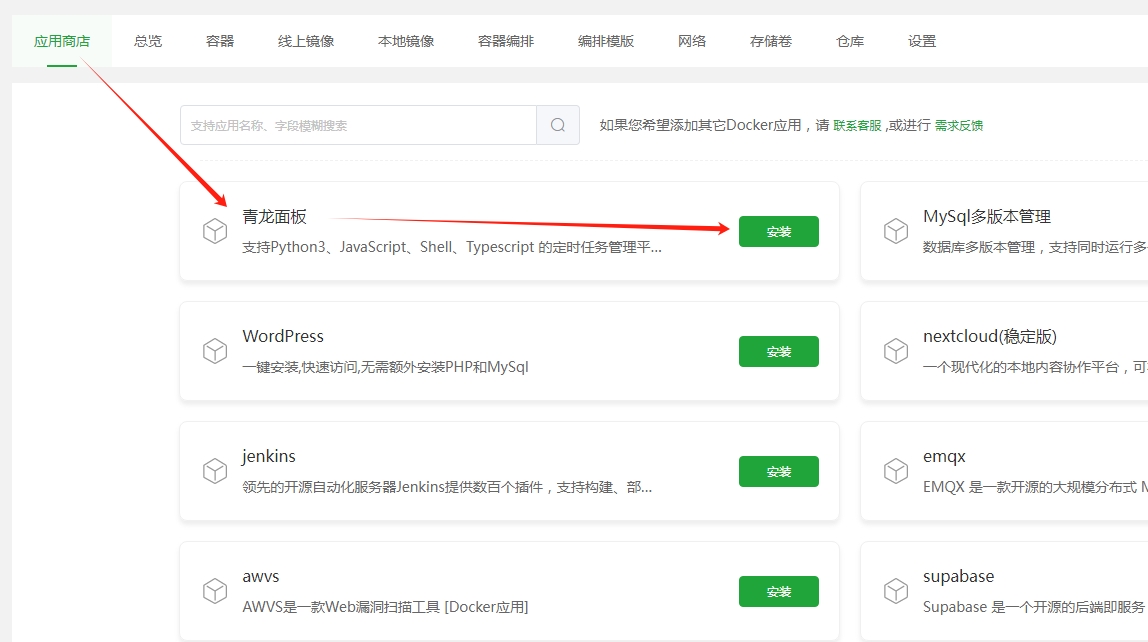The height and width of the screenshot is (642, 1148).
Task: Switch to the 容器 tab
Action: [220, 41]
